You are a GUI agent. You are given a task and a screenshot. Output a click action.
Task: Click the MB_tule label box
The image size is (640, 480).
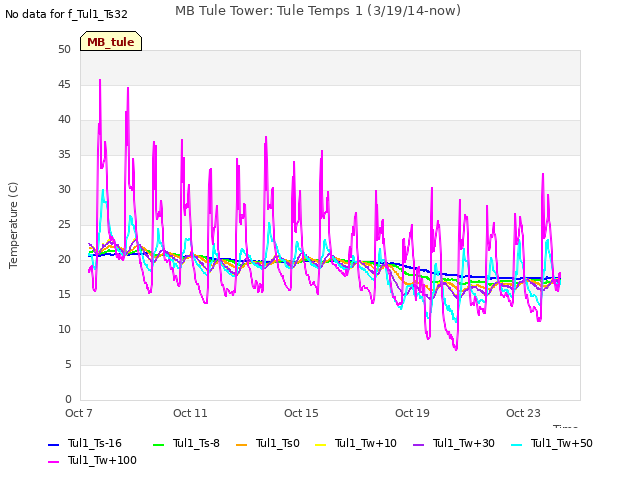pyautogui.click(x=111, y=41)
